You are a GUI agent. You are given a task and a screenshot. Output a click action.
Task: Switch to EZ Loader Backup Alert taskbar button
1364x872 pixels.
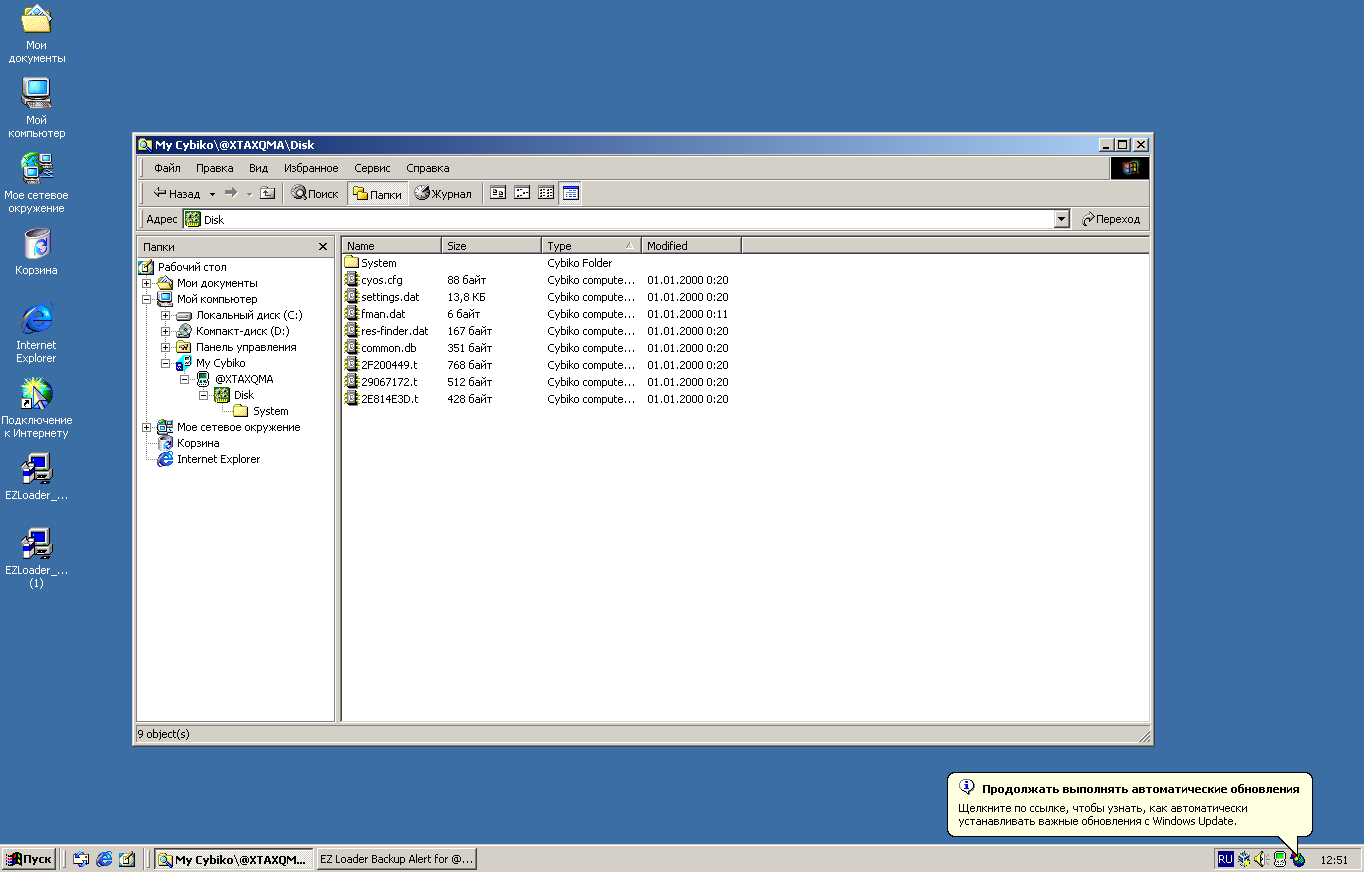coord(396,859)
